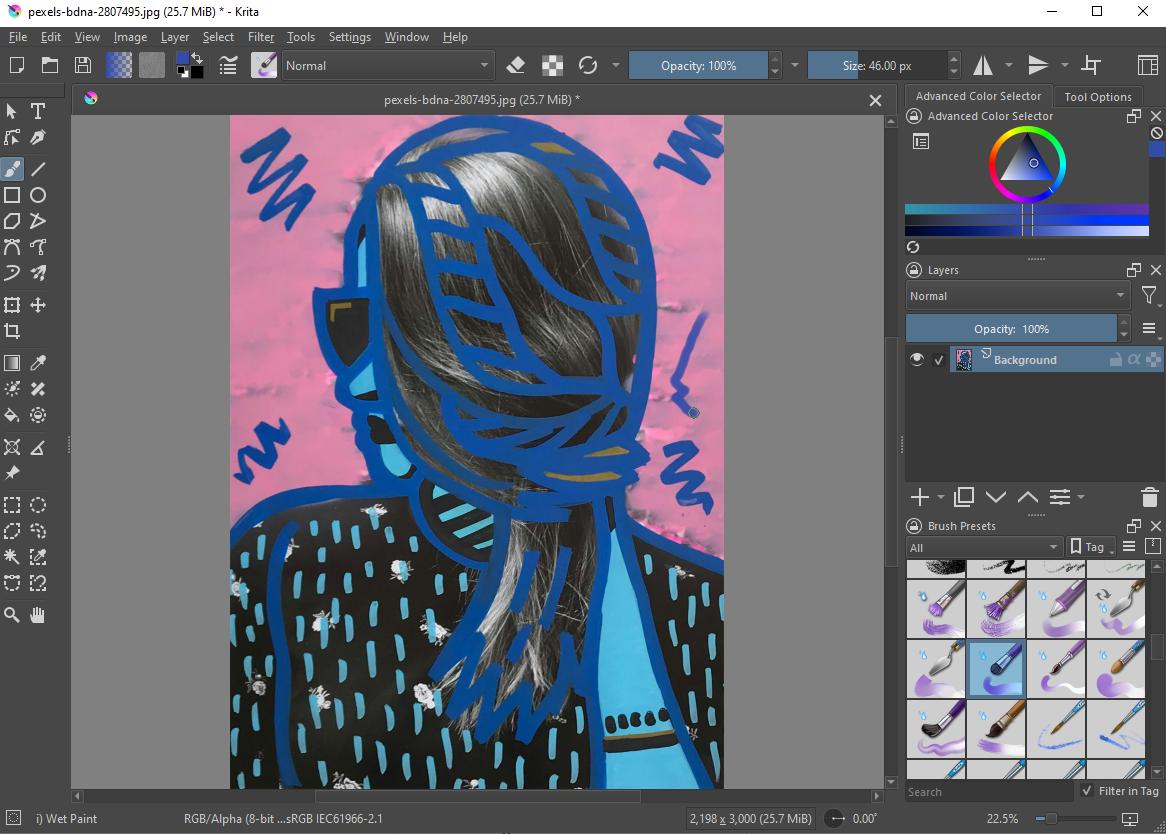Open the layer blending mode dropdown
Image resolution: width=1166 pixels, height=834 pixels.
[x=1016, y=295]
